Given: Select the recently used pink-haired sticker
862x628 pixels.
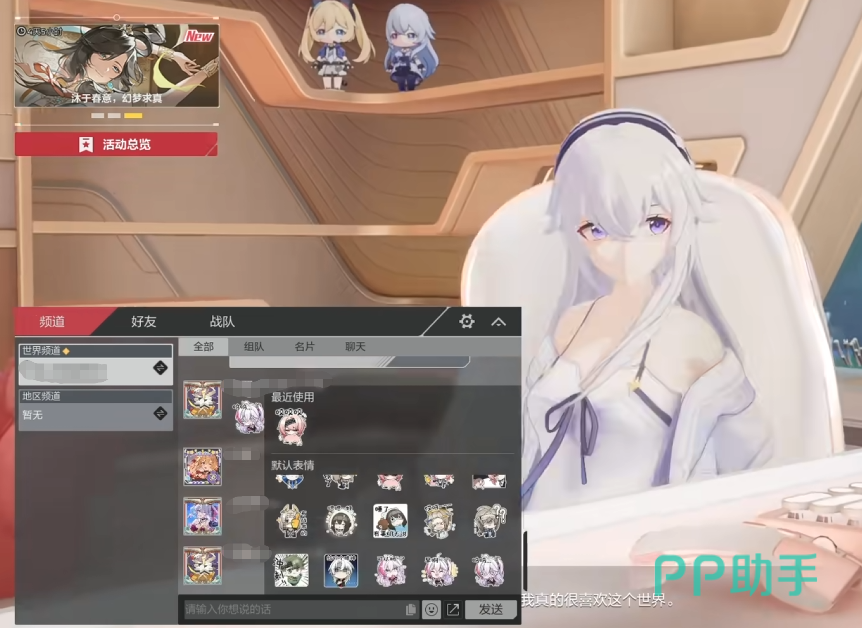Looking at the screenshot, I should point(290,425).
